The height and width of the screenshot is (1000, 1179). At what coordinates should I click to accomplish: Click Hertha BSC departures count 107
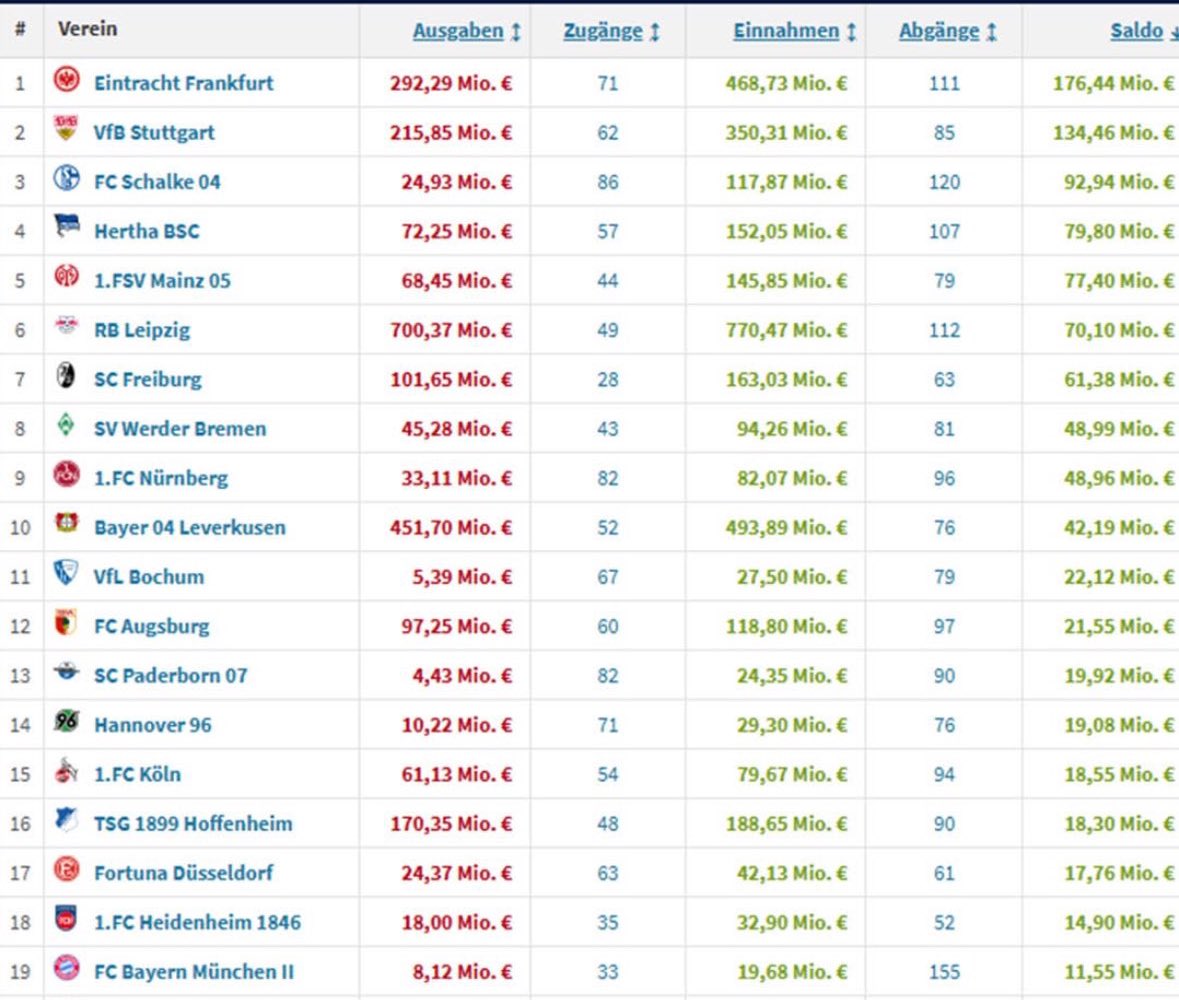click(944, 231)
